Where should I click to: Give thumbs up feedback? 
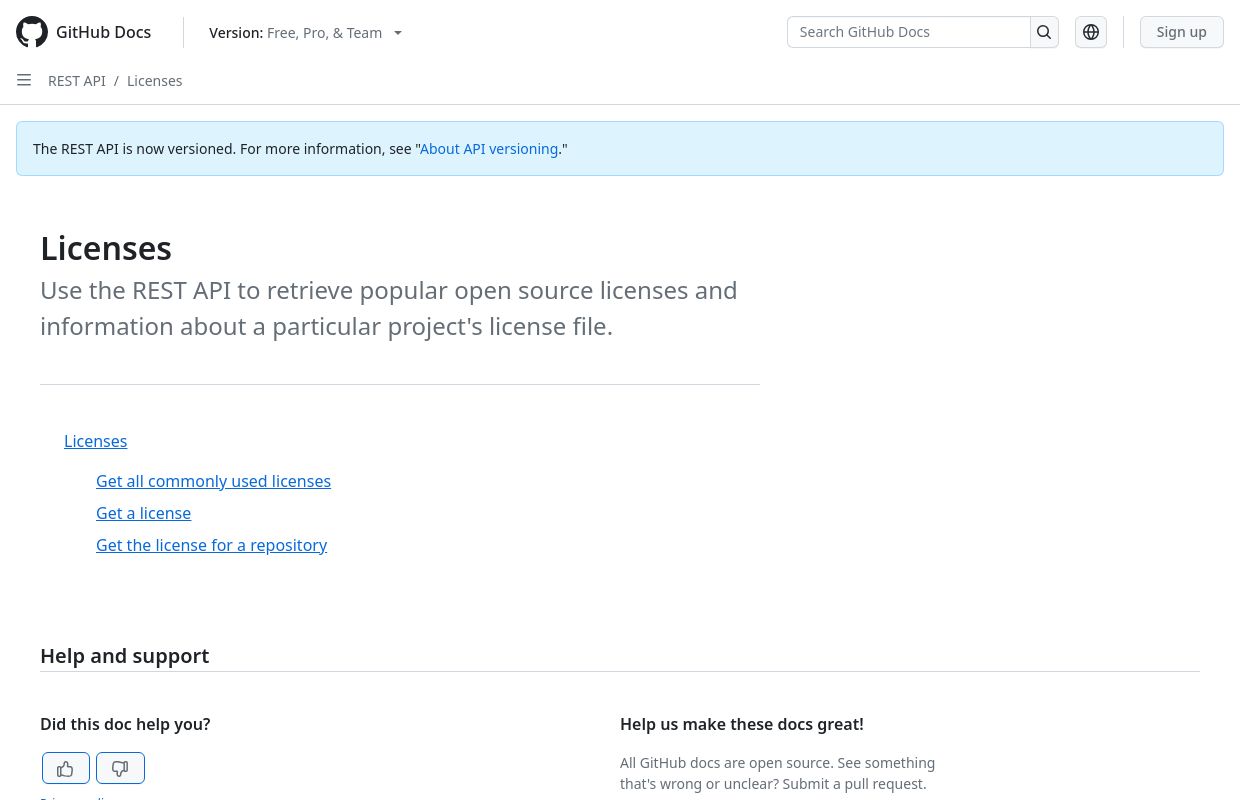[66, 768]
